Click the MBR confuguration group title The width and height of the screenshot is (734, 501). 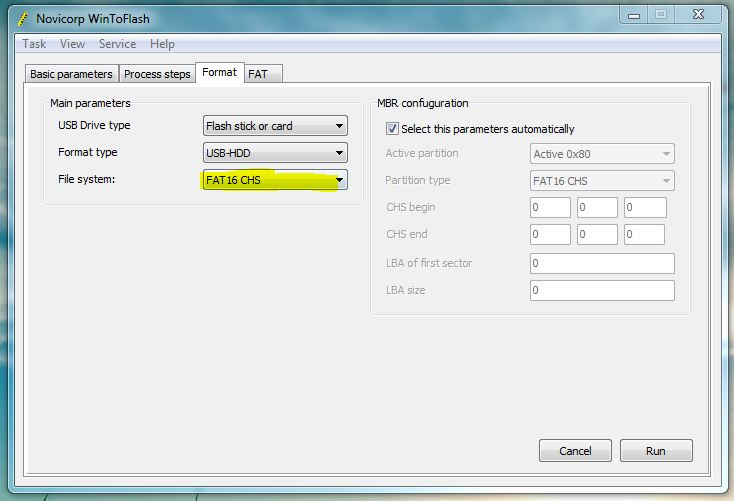pos(422,103)
